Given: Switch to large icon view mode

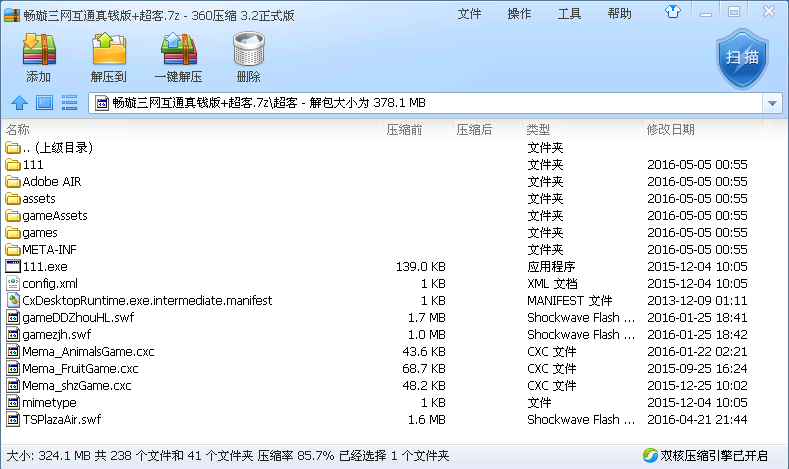Looking at the screenshot, I should [44, 103].
